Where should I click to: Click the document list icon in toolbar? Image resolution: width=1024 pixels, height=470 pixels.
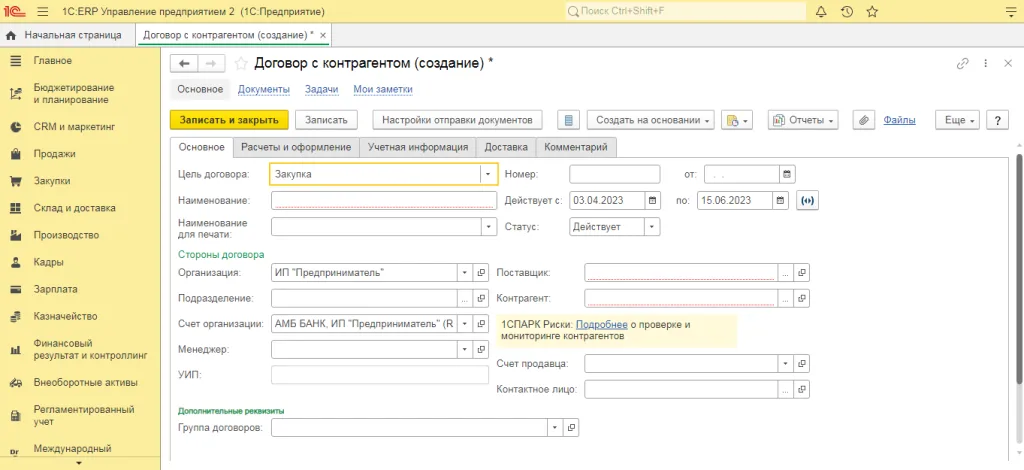(568, 120)
